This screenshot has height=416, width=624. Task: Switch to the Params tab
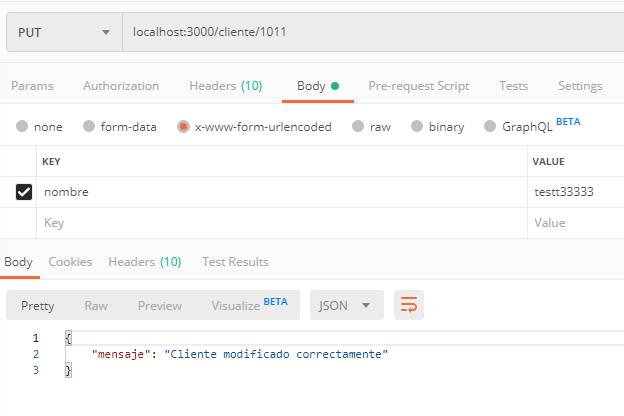pyautogui.click(x=32, y=86)
